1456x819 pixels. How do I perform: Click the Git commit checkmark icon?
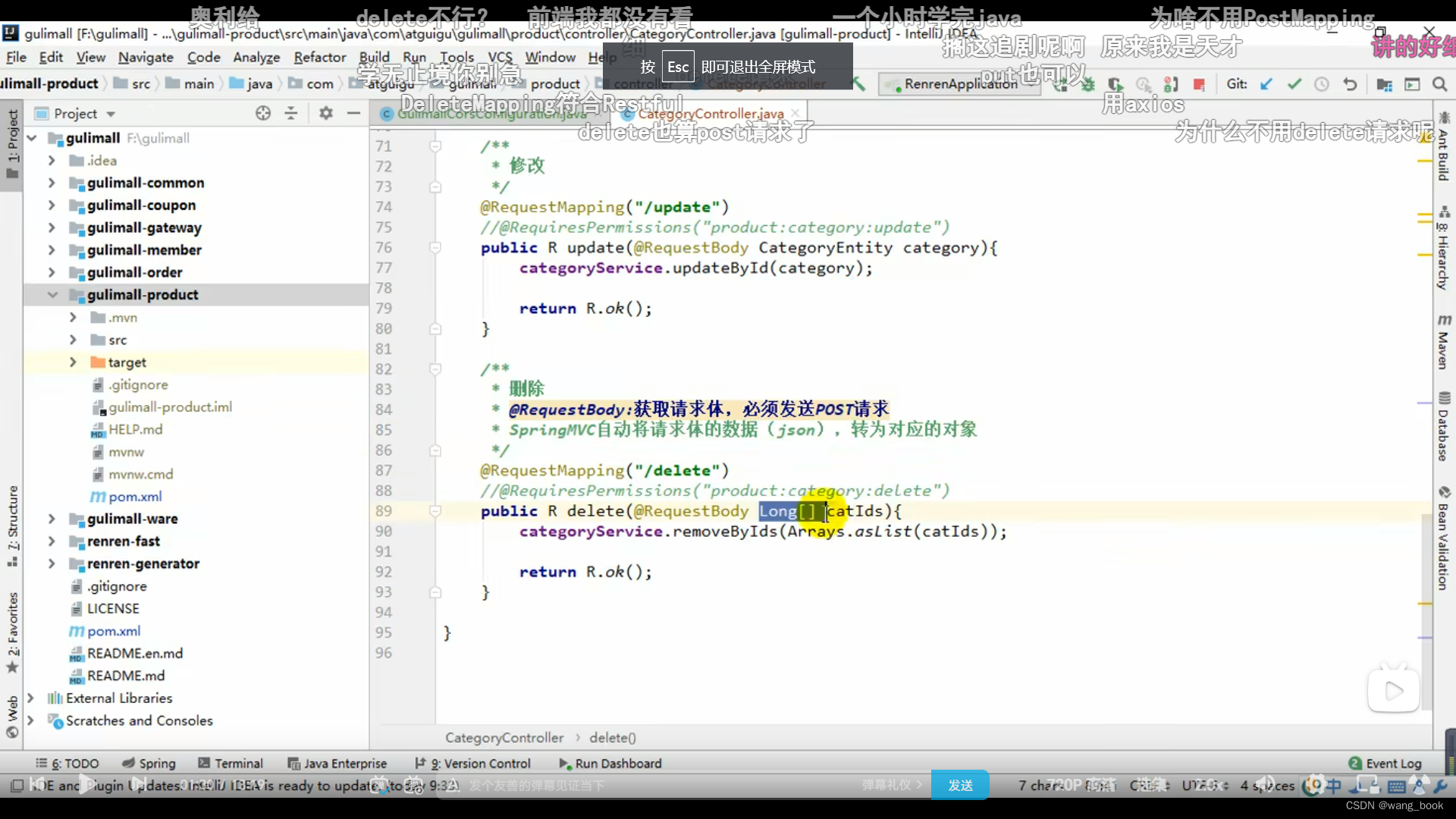tap(1294, 84)
